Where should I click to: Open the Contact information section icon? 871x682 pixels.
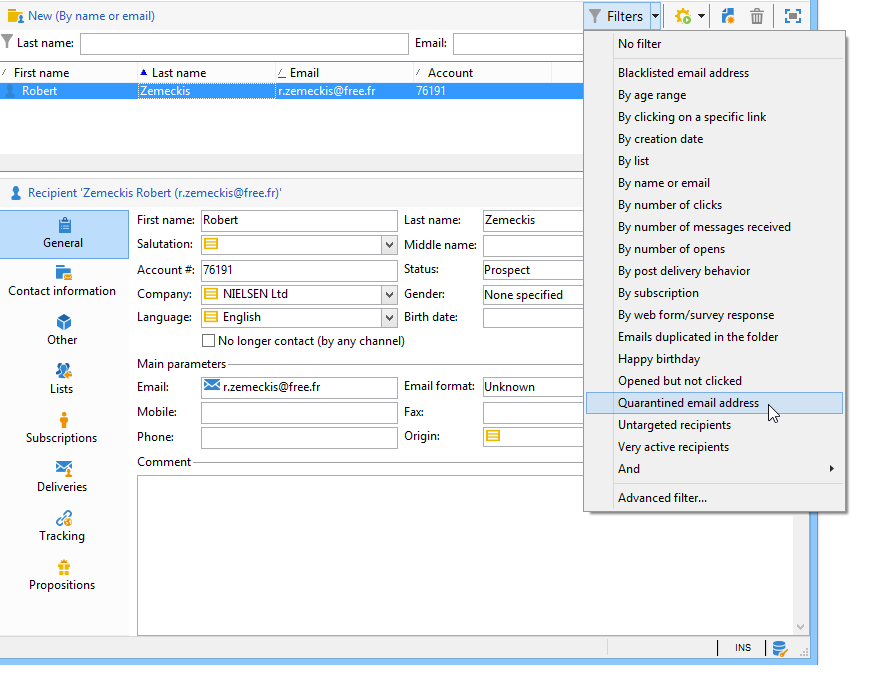pos(63,273)
